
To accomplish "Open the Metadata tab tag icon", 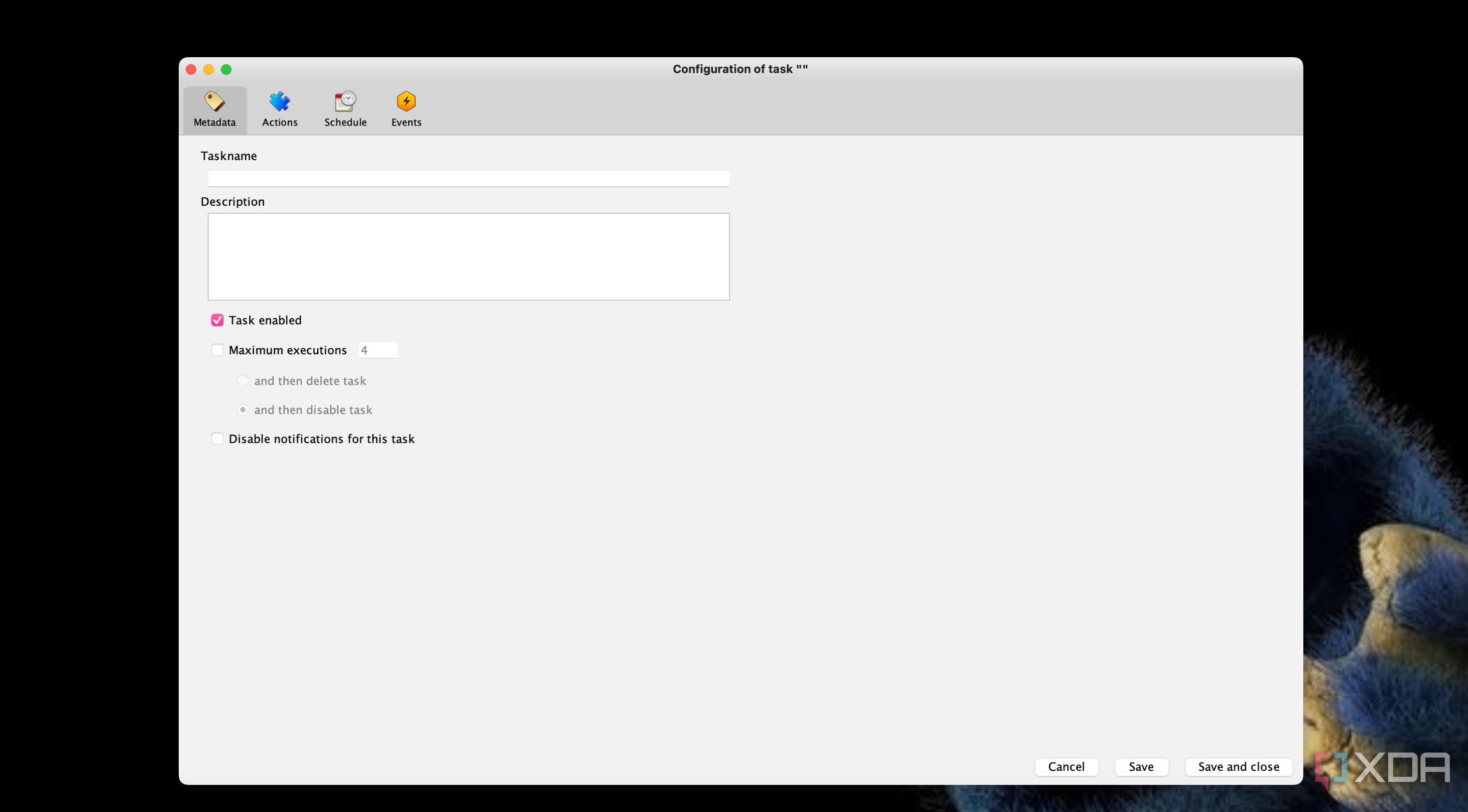I will [215, 109].
